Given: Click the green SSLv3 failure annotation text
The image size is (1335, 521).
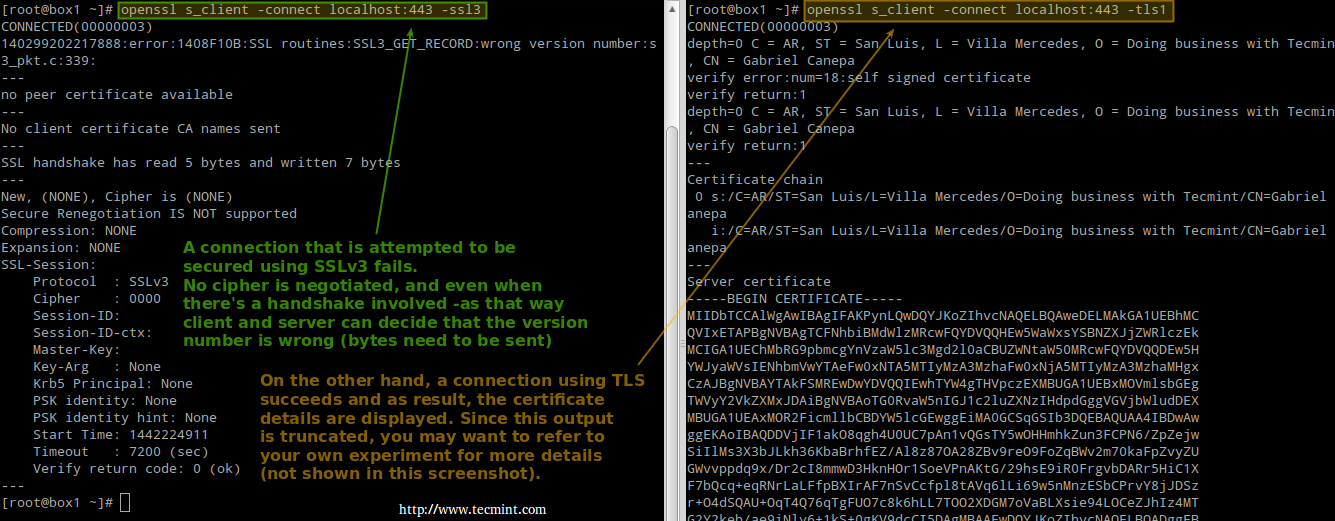Looking at the screenshot, I should click(x=385, y=294).
